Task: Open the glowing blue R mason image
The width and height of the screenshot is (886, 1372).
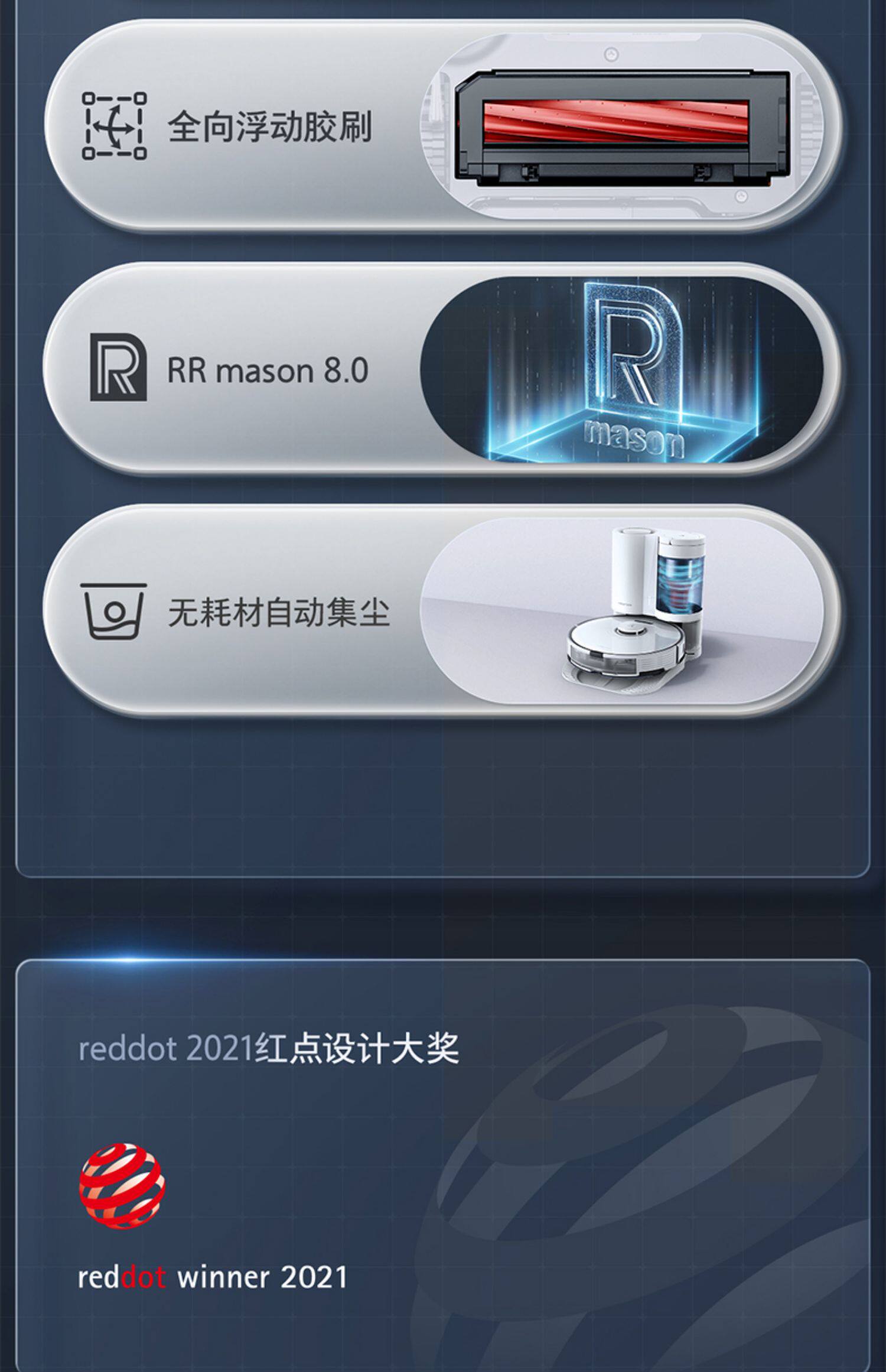Action: pos(622,369)
